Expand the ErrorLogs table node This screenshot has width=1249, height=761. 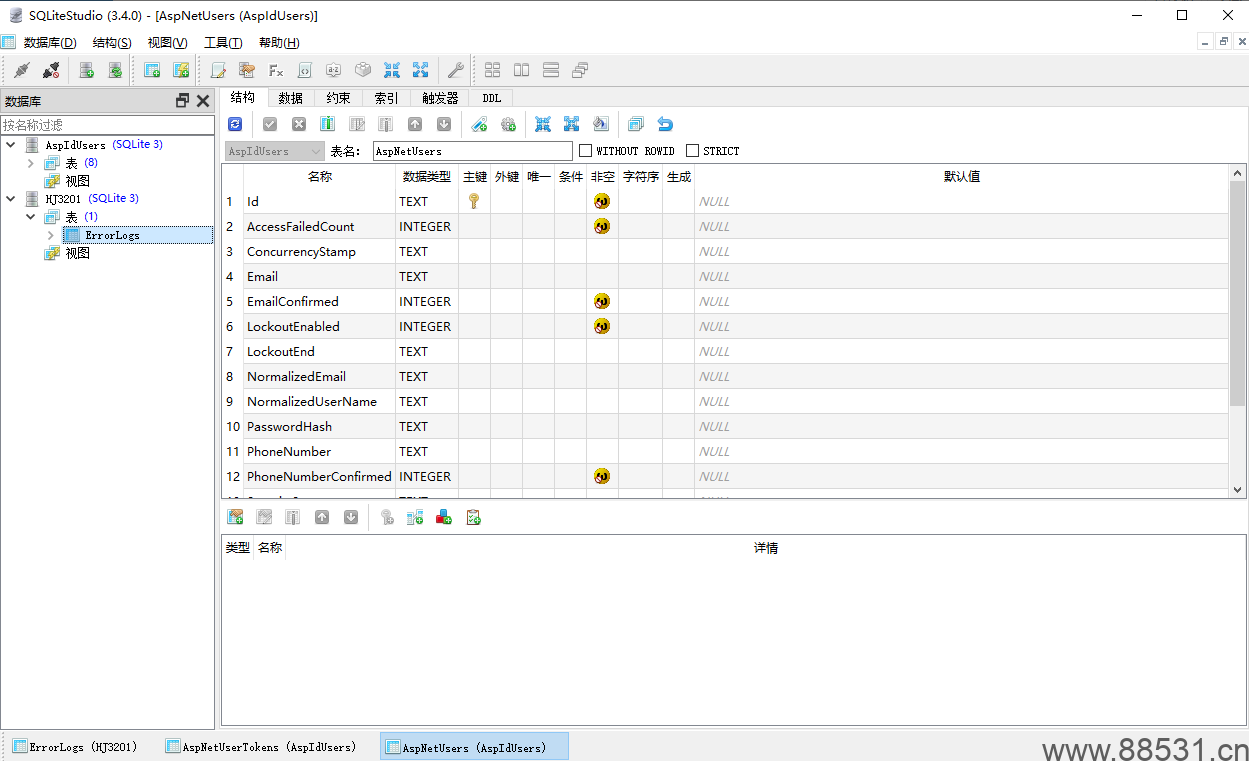pyautogui.click(x=51, y=235)
